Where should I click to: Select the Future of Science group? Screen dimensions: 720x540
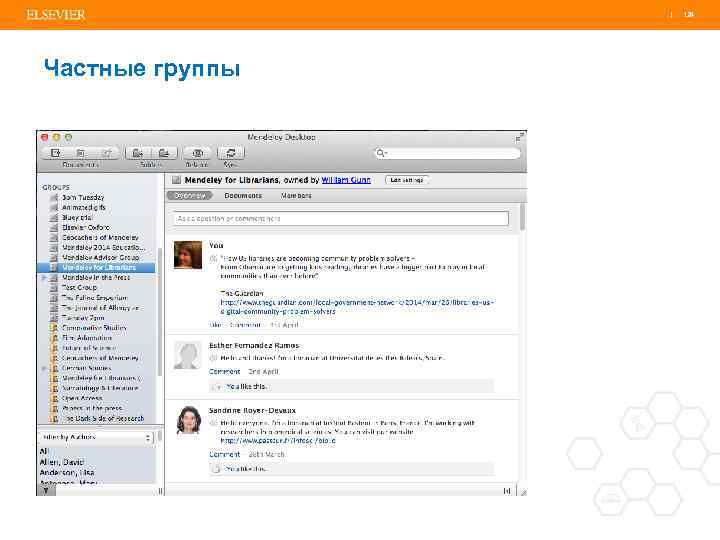click(x=89, y=348)
